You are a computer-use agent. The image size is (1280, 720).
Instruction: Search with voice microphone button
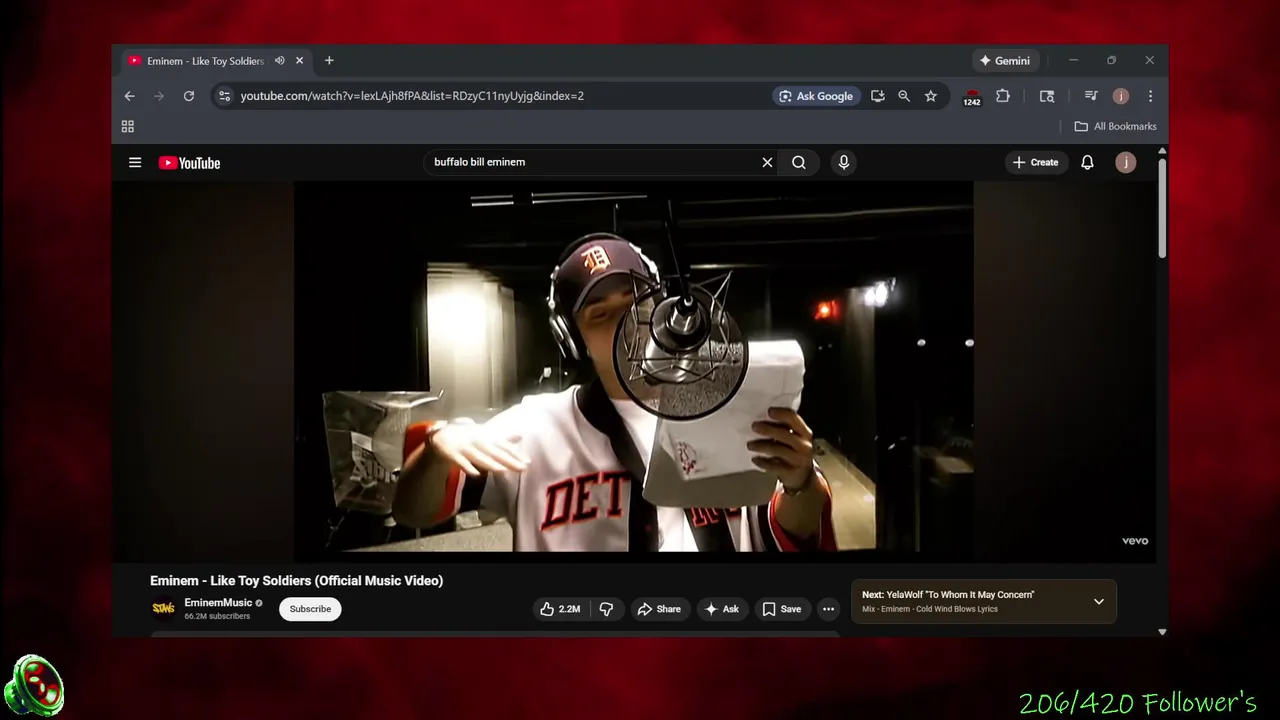pos(844,162)
